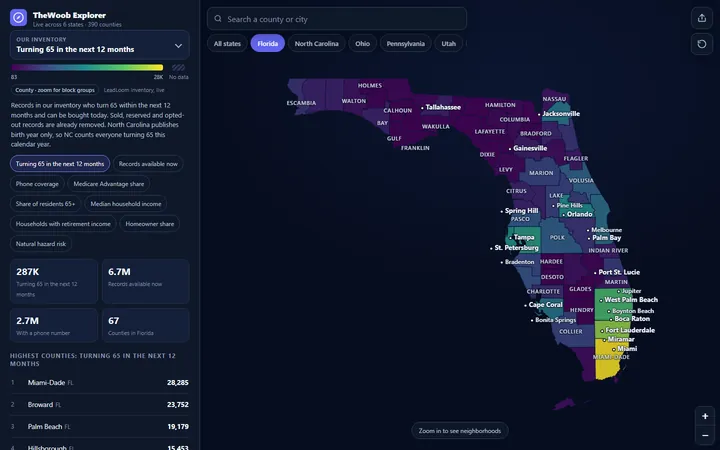
Task: Select Turning 65 in next 12 months chip
Action: pos(60,163)
